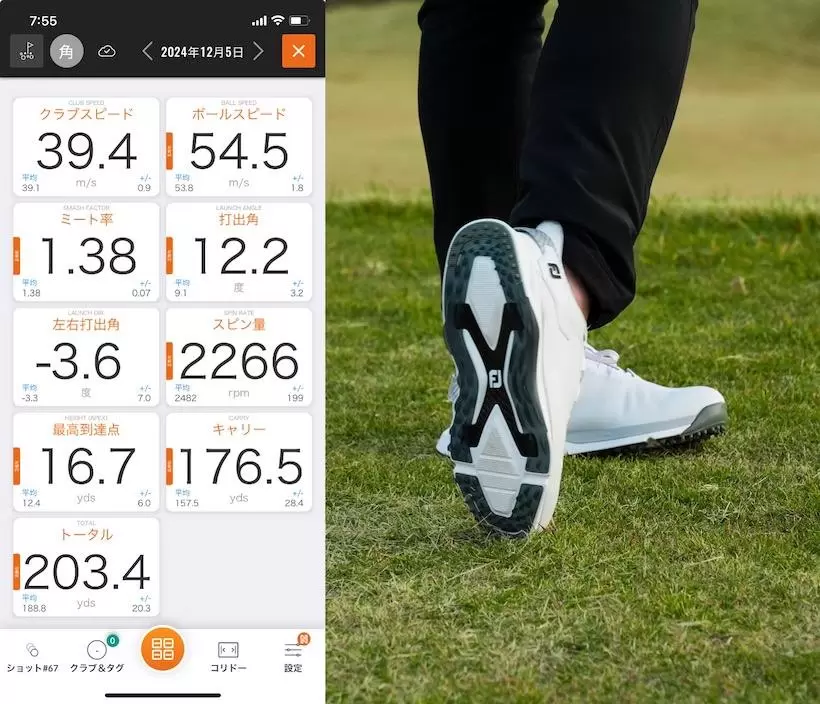820x704 pixels.
Task: Close the session with orange X
Action: [x=298, y=51]
